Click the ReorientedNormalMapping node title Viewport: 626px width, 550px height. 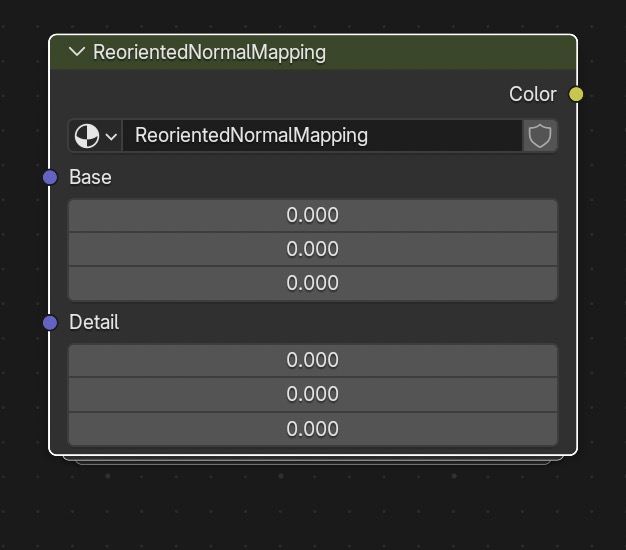209,53
